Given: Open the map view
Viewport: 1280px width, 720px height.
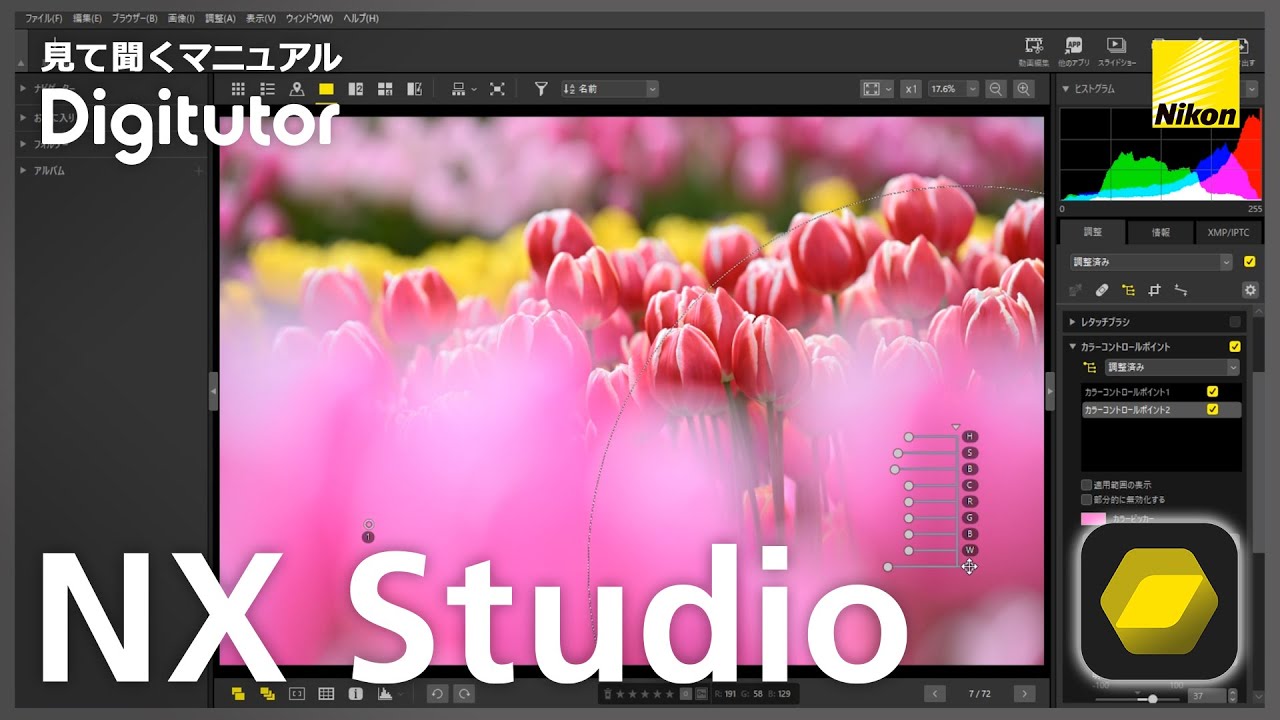Looking at the screenshot, I should click(296, 89).
